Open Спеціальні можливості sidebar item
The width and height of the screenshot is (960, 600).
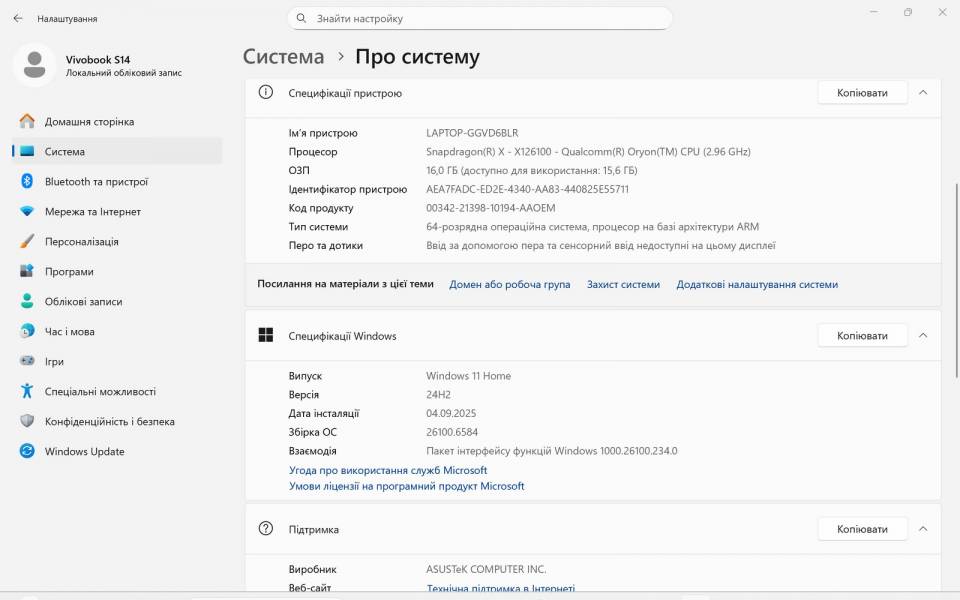100,391
